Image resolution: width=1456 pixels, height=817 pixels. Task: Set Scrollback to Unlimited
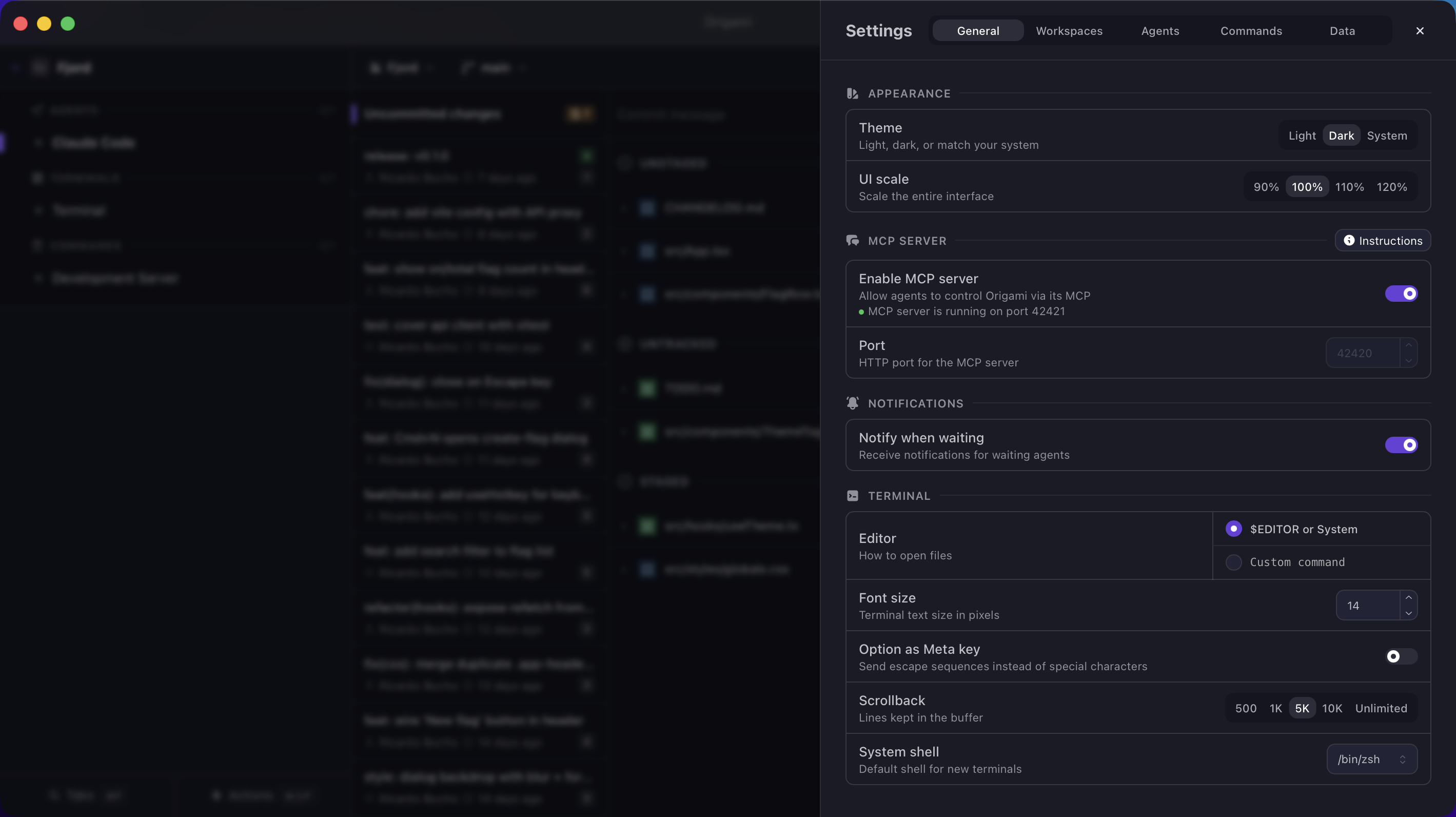pyautogui.click(x=1381, y=708)
